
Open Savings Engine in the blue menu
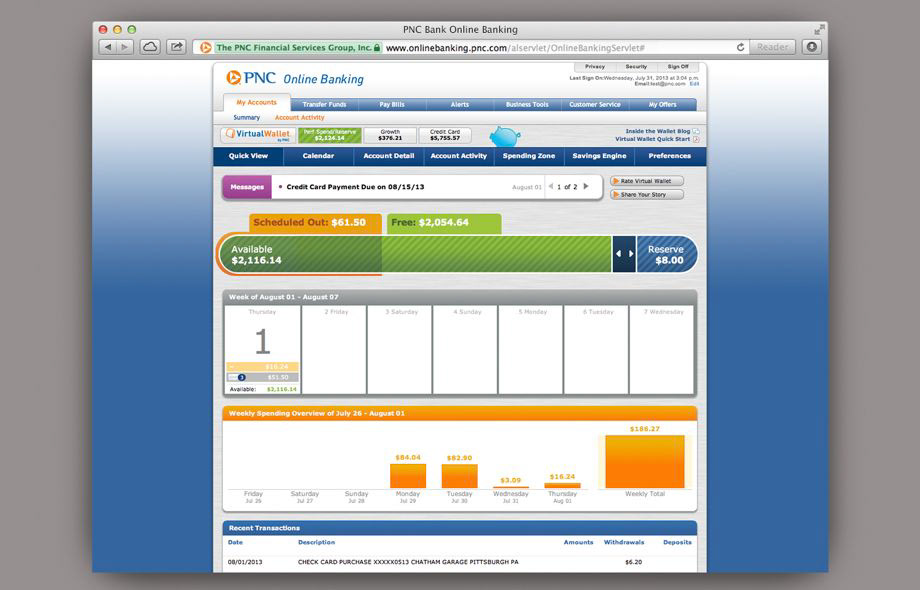(x=599, y=156)
